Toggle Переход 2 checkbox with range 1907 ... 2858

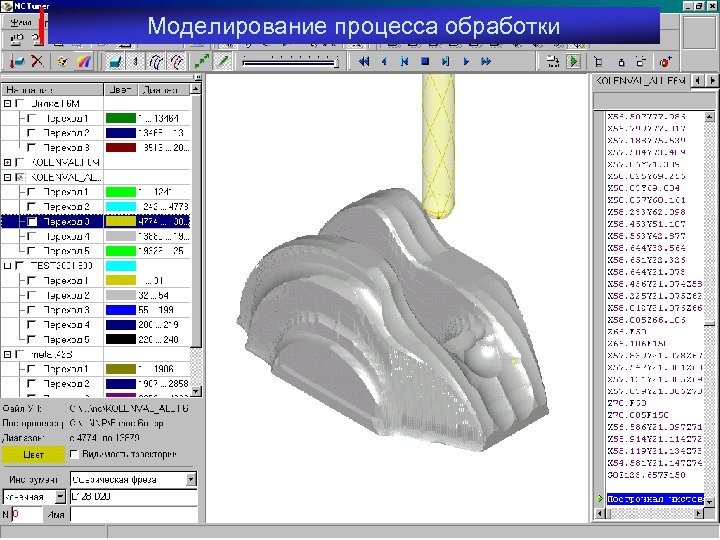pos(32,383)
